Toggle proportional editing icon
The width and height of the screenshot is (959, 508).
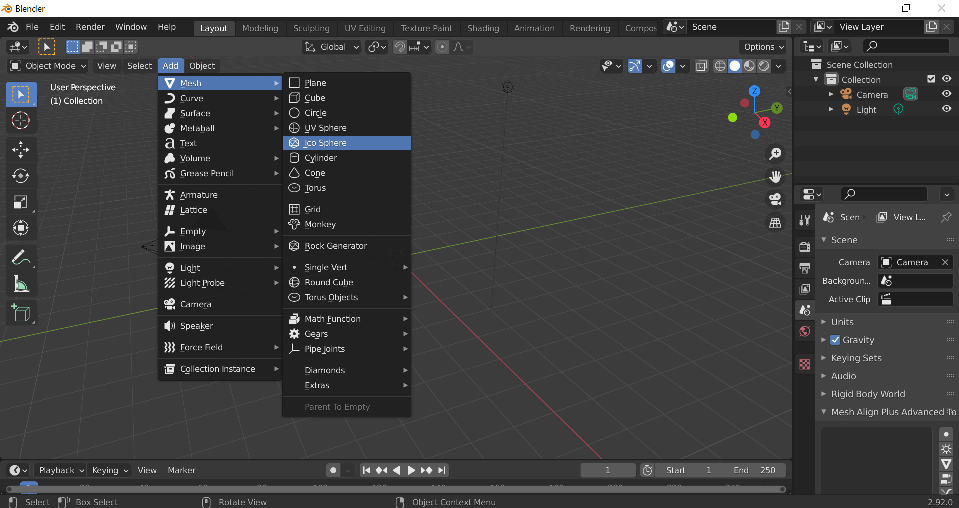[442, 47]
